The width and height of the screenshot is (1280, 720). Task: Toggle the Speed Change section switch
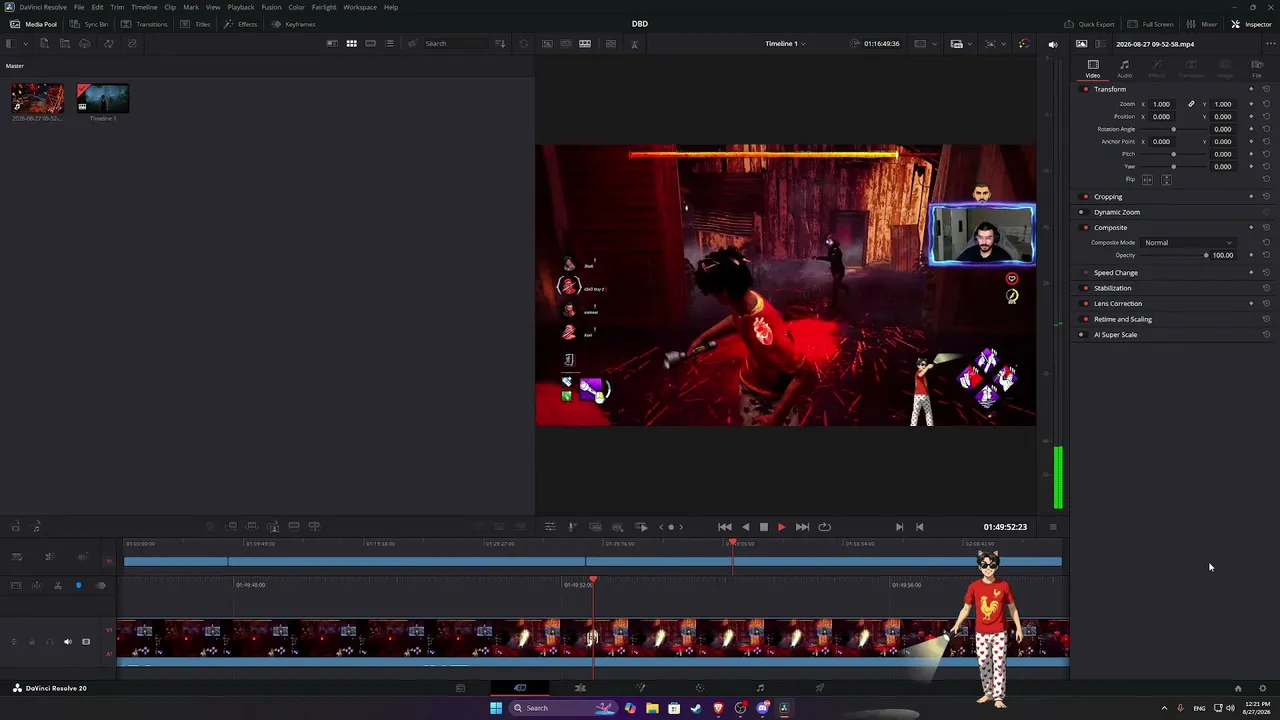pos(1085,273)
